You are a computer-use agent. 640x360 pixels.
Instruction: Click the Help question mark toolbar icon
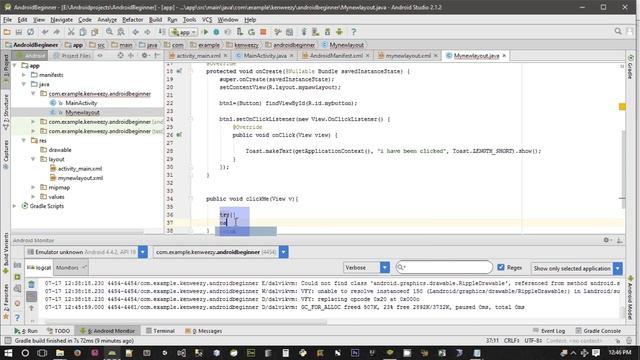[x=354, y=32]
